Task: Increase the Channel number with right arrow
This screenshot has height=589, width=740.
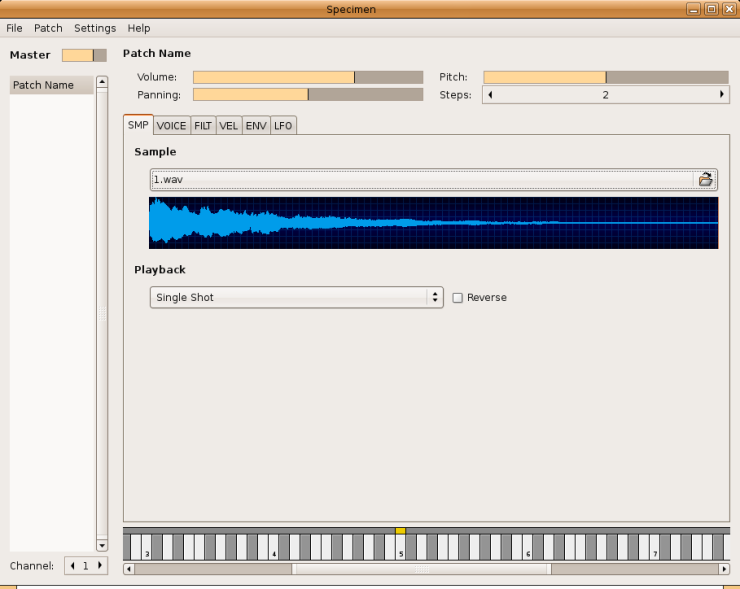Action: point(99,566)
